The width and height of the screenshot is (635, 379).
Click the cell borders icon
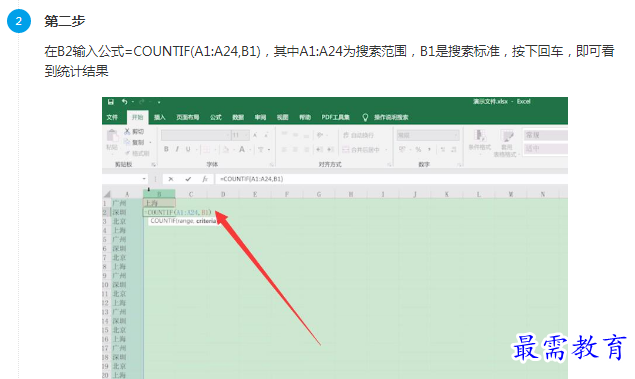pyautogui.click(x=207, y=149)
